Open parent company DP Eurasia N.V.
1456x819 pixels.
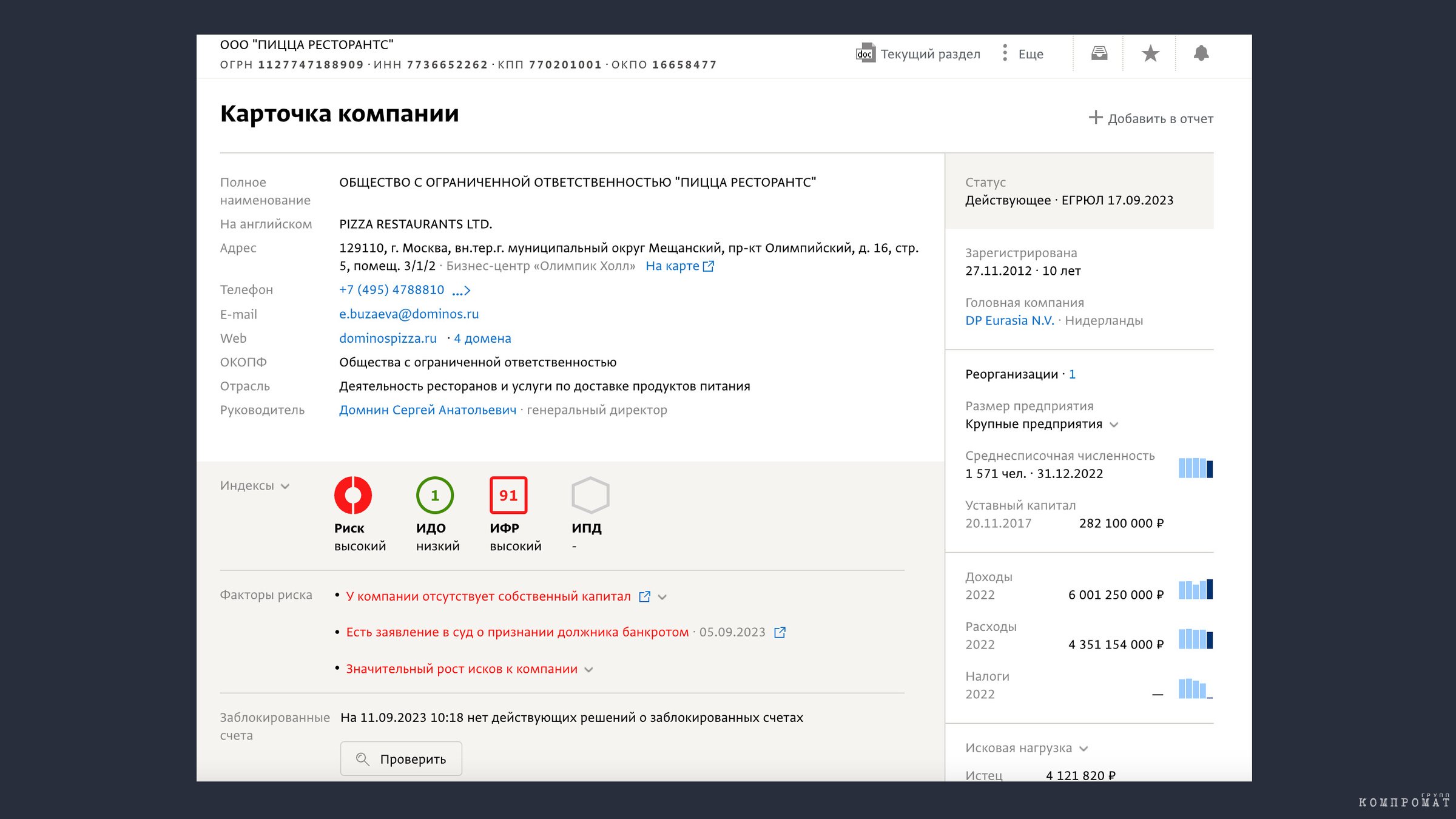pos(1009,321)
